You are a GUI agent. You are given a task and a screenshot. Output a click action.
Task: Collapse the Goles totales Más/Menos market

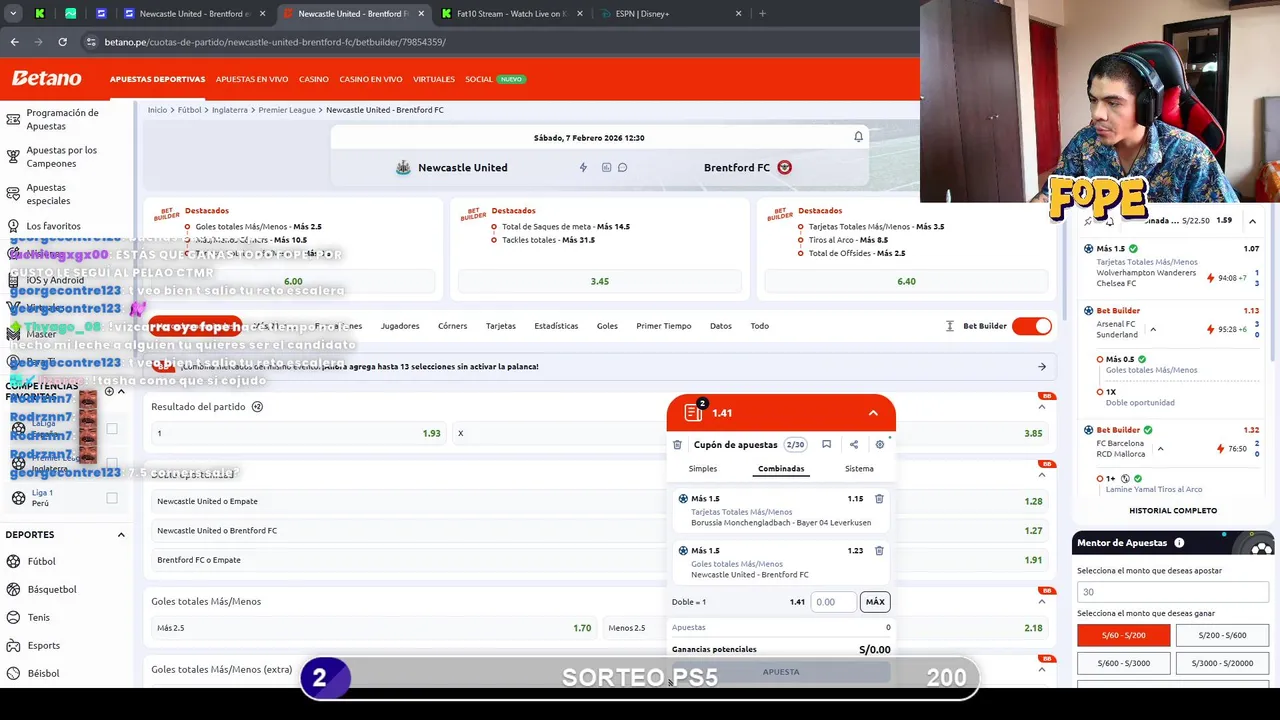[1041, 601]
